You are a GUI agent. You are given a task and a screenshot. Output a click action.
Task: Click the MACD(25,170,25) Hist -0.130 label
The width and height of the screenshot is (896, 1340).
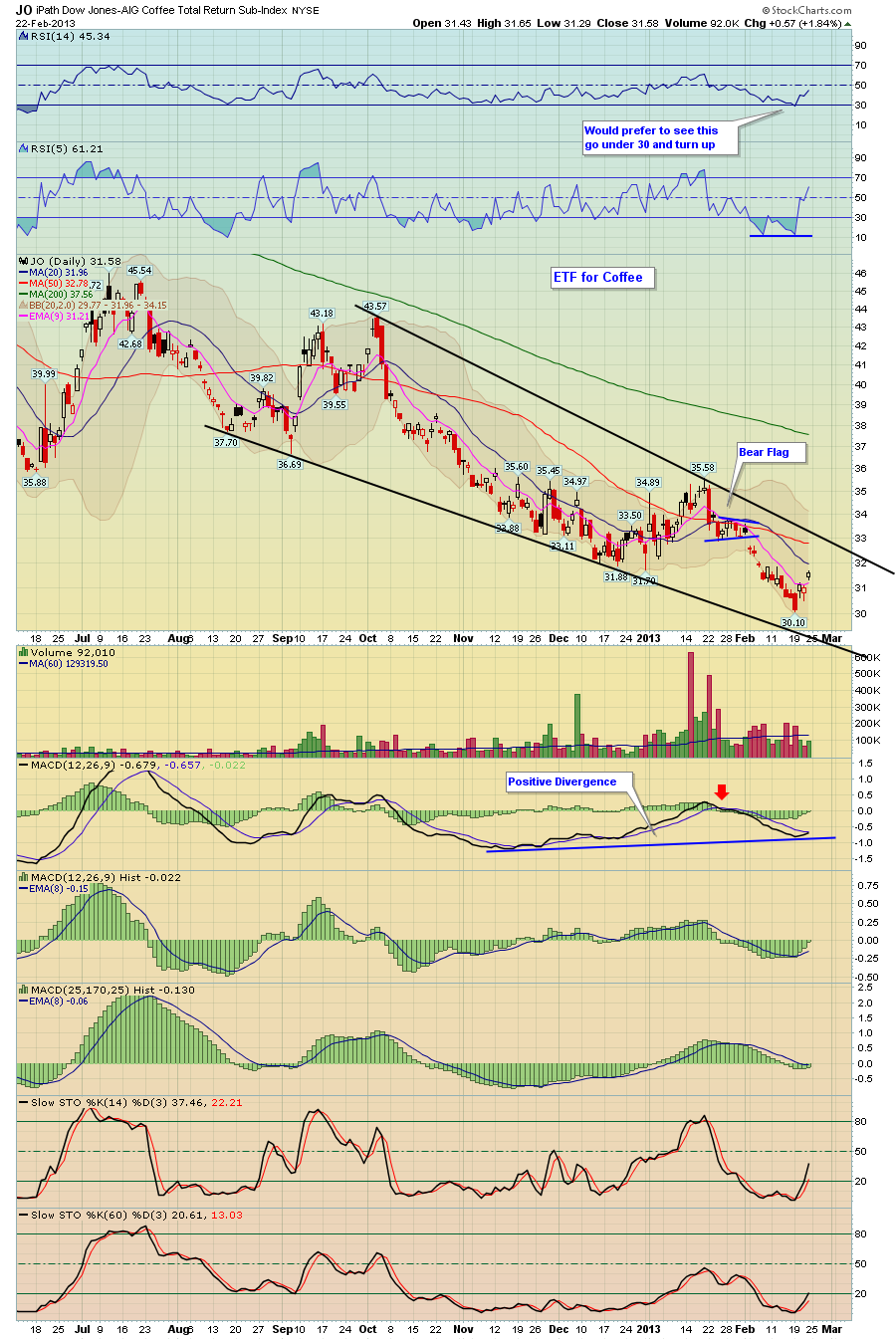pyautogui.click(x=112, y=990)
